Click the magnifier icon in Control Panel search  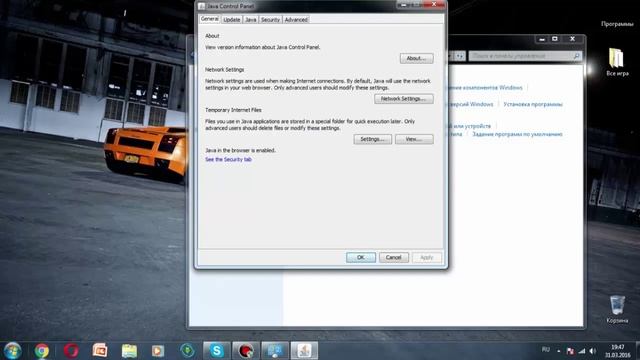577,56
